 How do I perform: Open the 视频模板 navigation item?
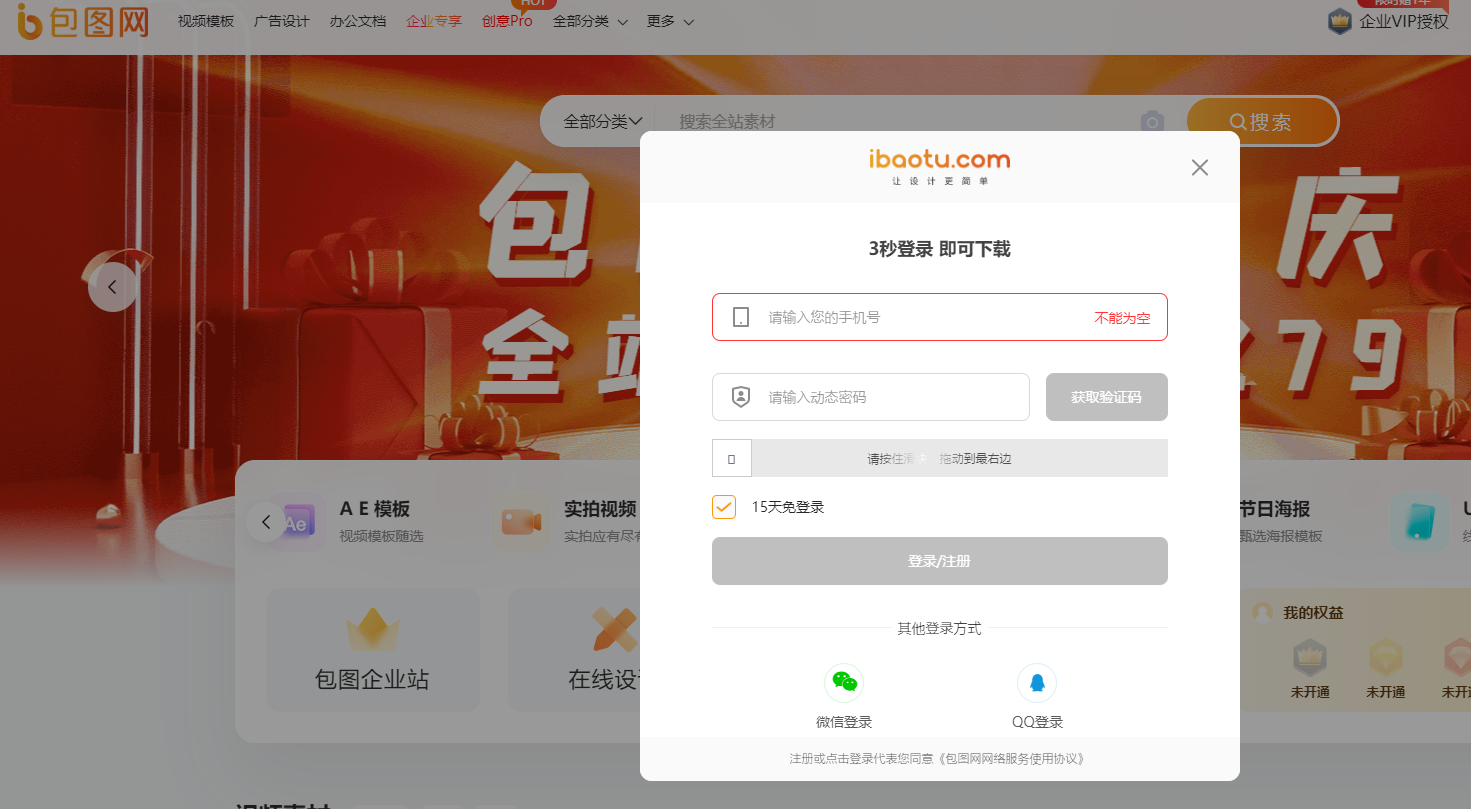[x=206, y=21]
